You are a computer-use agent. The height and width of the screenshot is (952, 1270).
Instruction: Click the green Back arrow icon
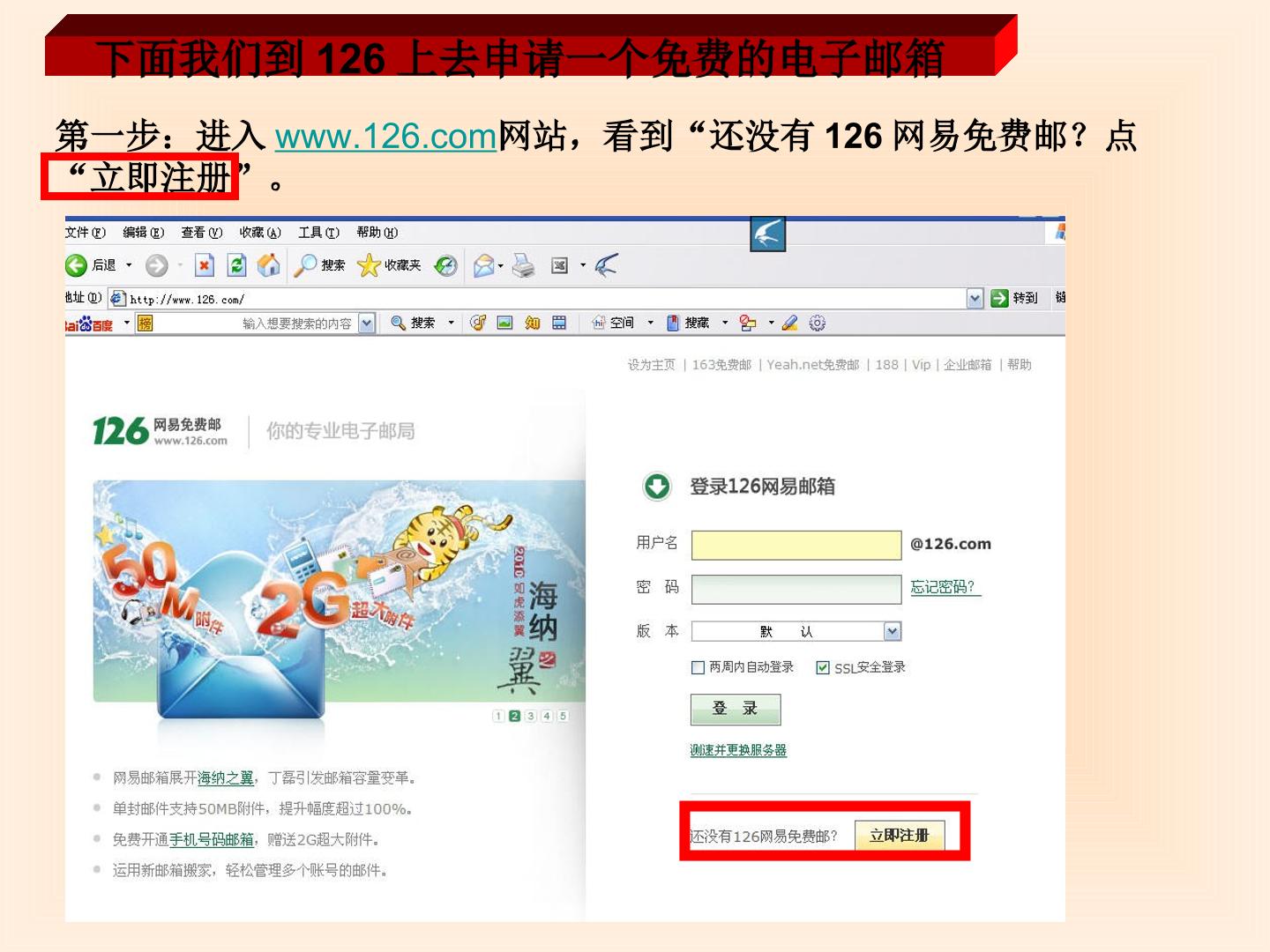pos(77,265)
